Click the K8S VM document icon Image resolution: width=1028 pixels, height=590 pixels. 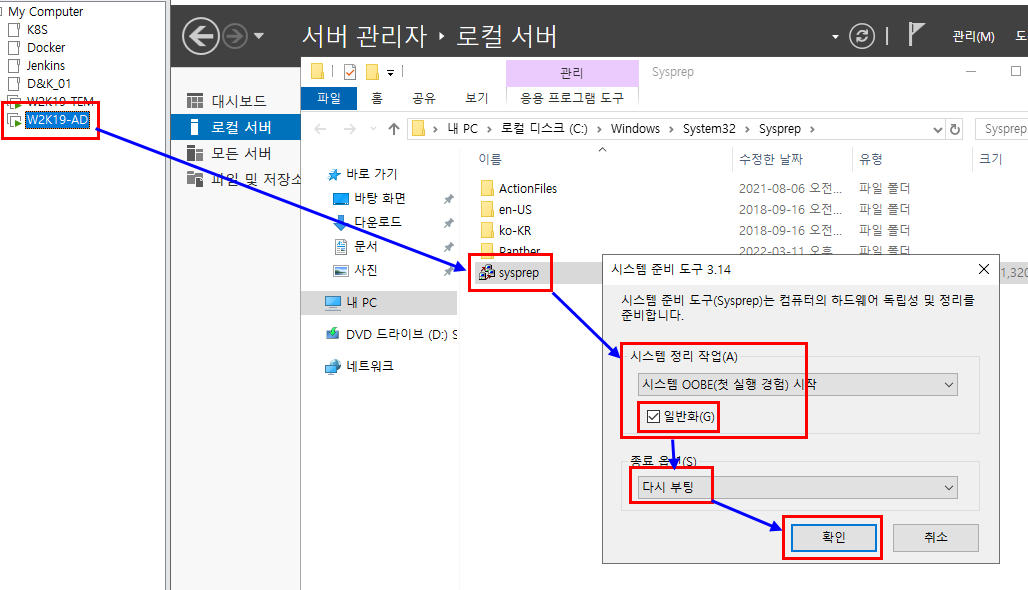[14, 30]
